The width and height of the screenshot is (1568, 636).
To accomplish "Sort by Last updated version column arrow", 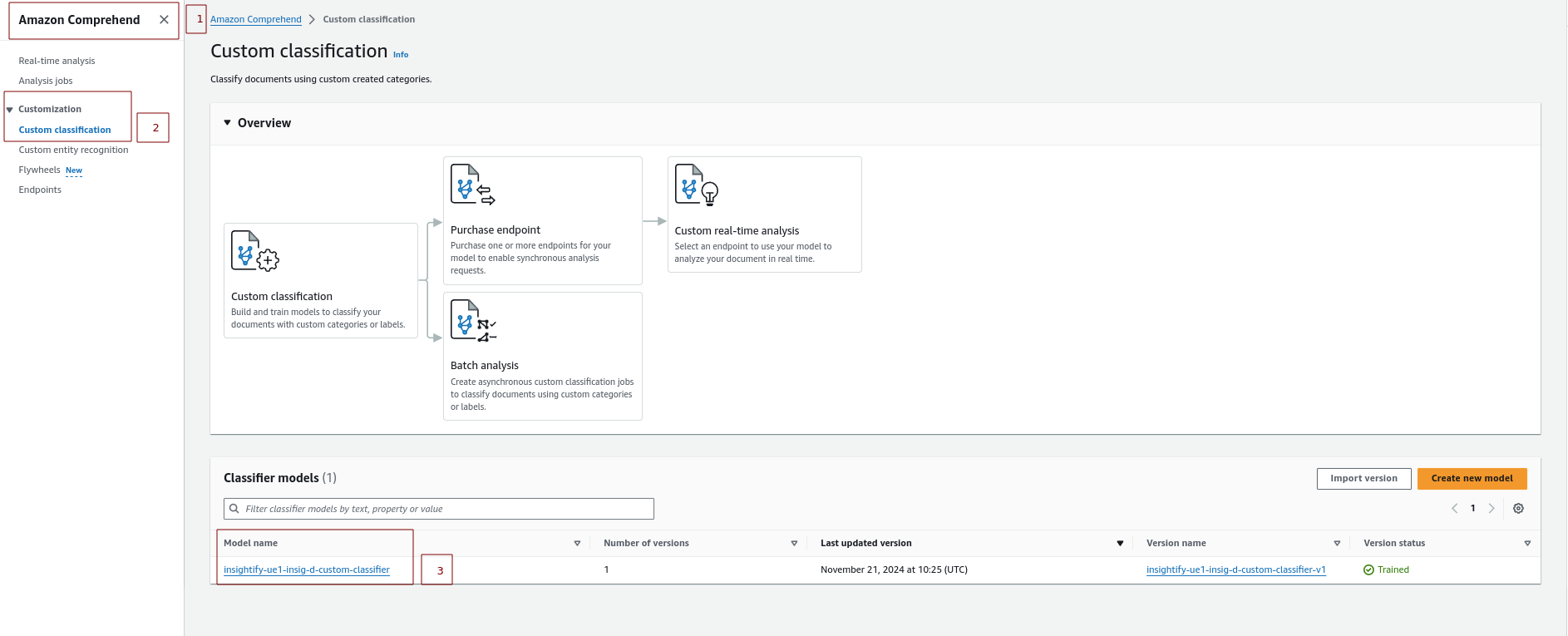I will point(1120,544).
